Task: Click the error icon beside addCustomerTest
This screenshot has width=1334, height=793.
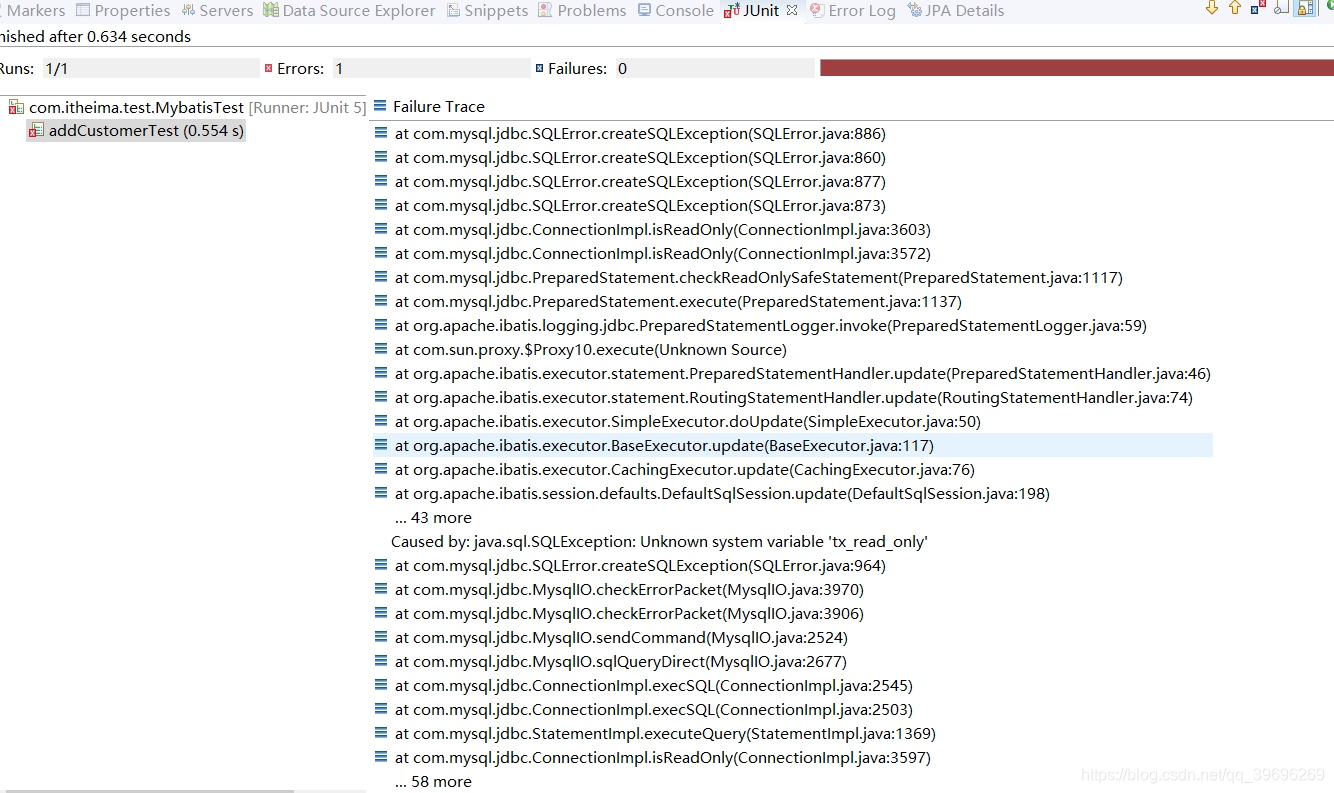Action: (37, 129)
